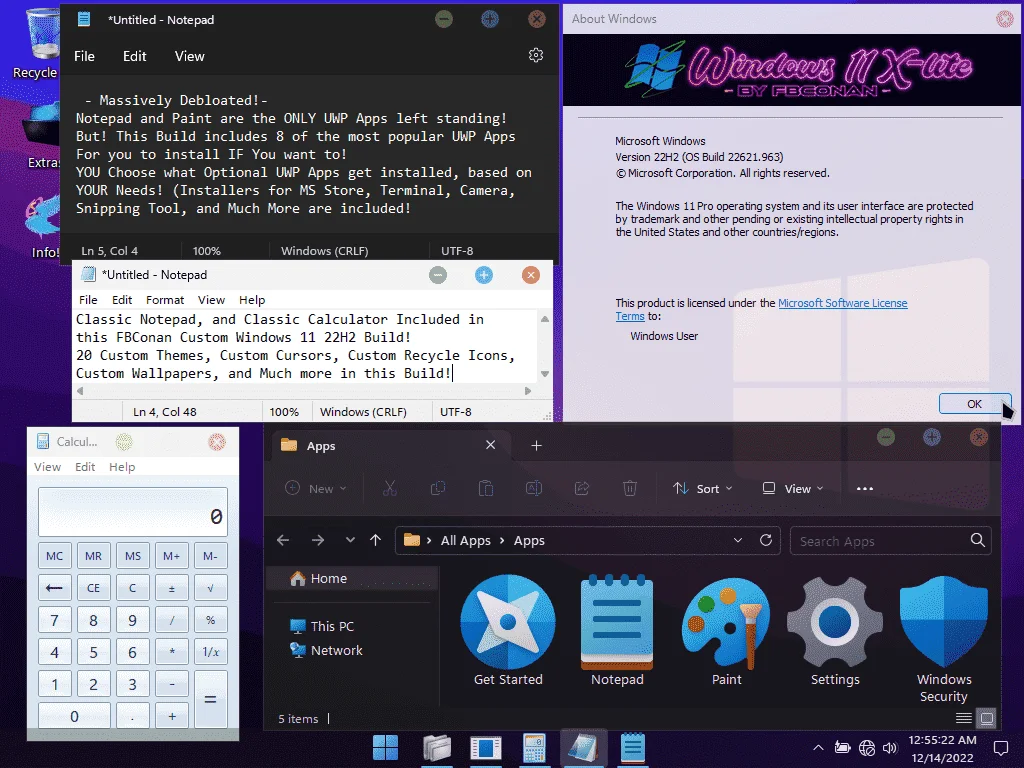Select Home in Explorer sidebar

[x=353, y=579]
